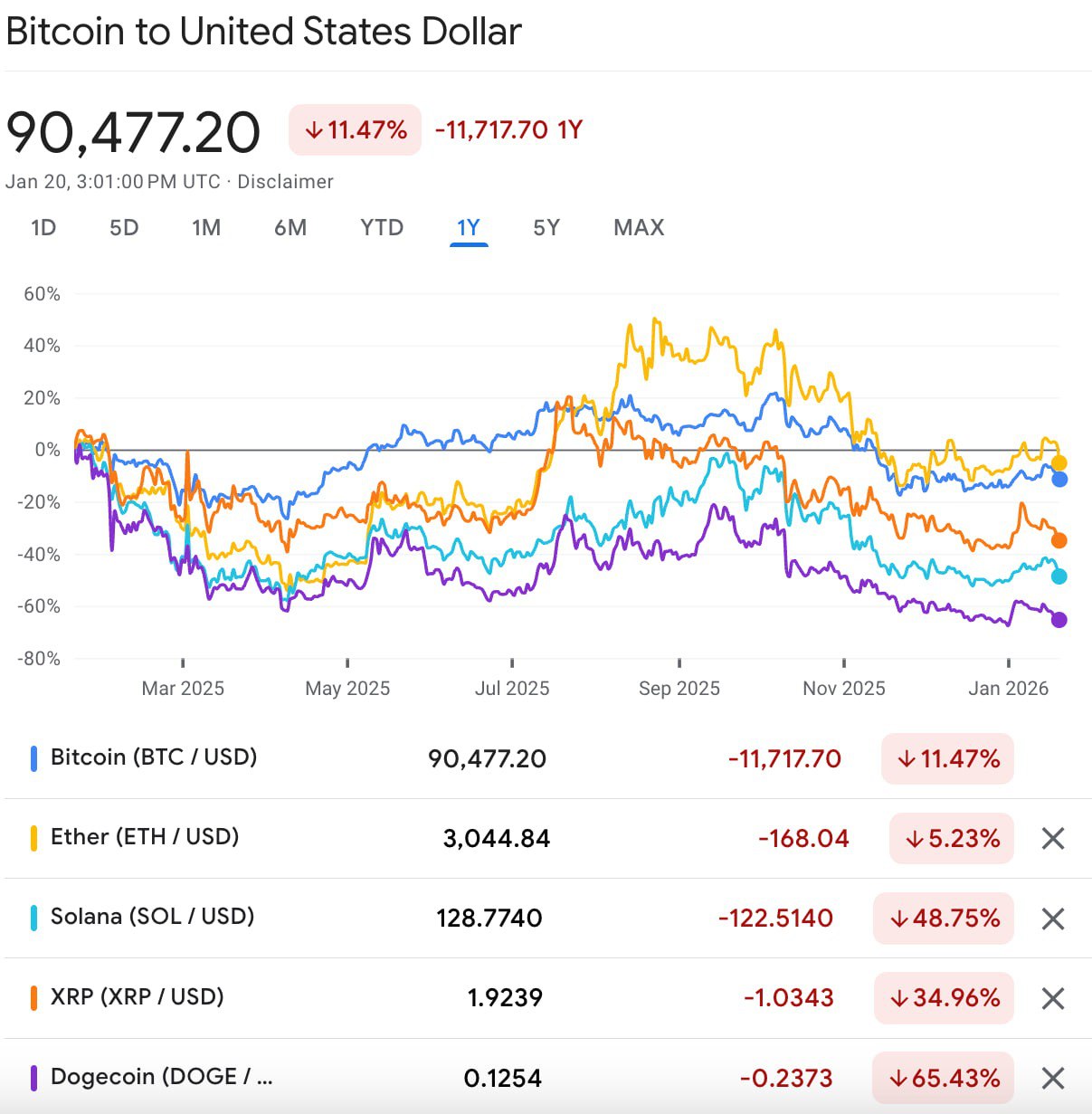Switch chart to YTD range

(382, 227)
